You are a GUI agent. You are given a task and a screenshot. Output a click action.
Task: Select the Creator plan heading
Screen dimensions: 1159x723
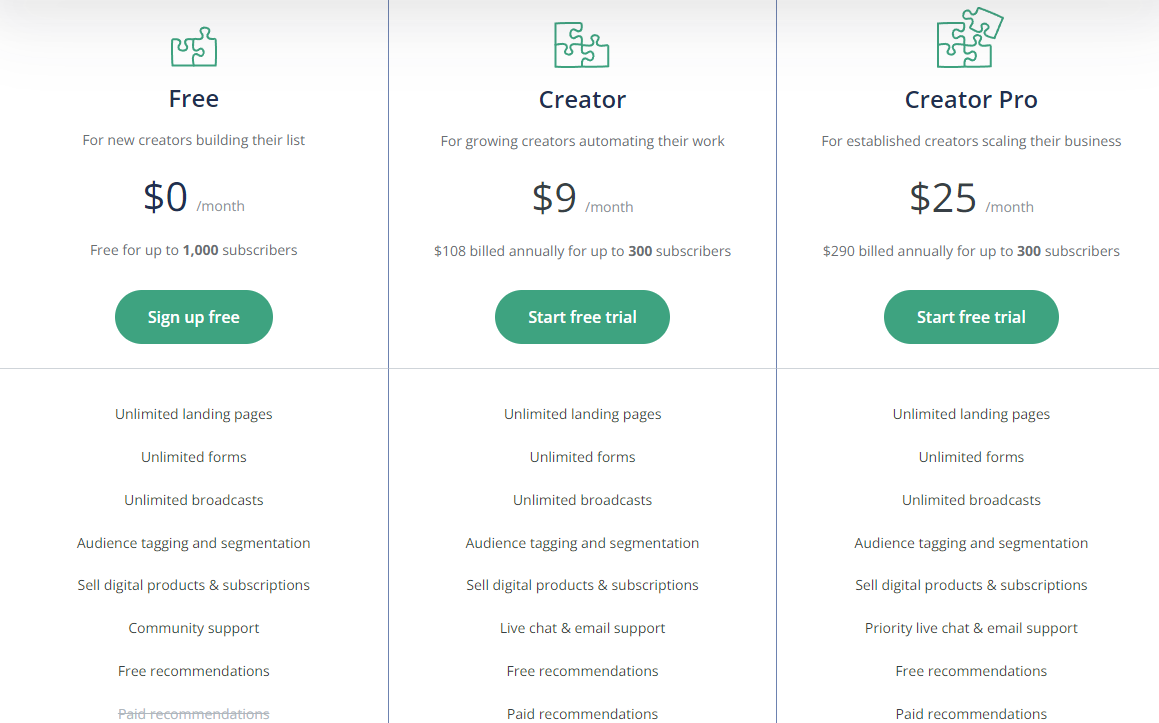[x=582, y=100]
